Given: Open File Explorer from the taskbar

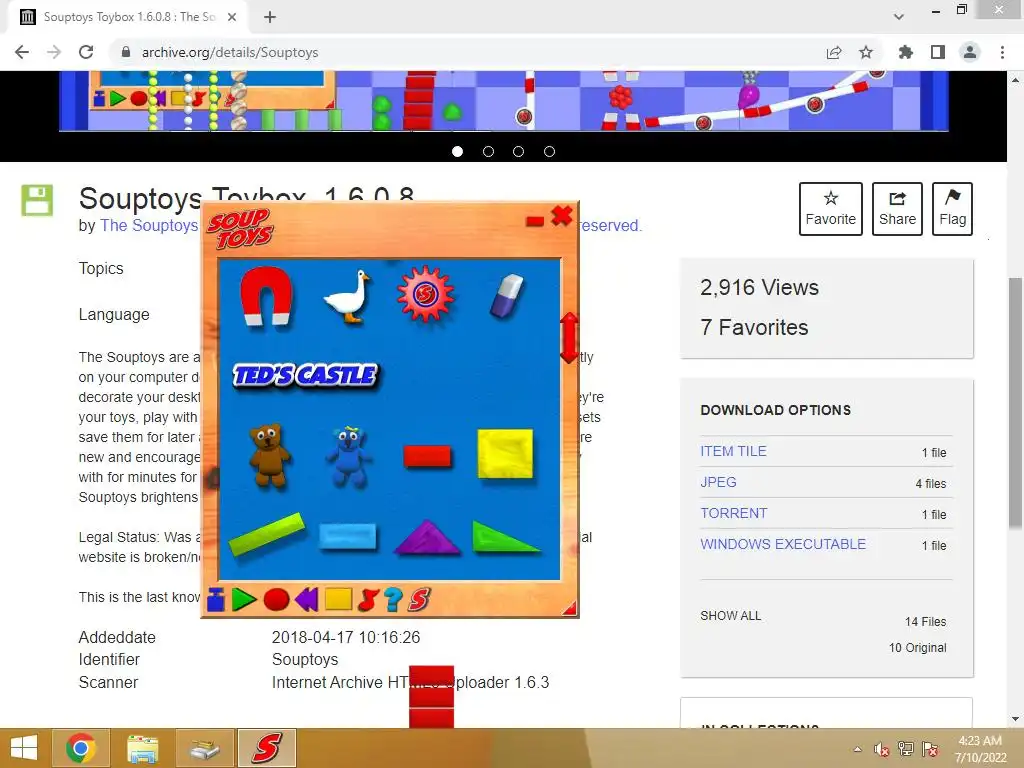Looking at the screenshot, I should pos(142,748).
